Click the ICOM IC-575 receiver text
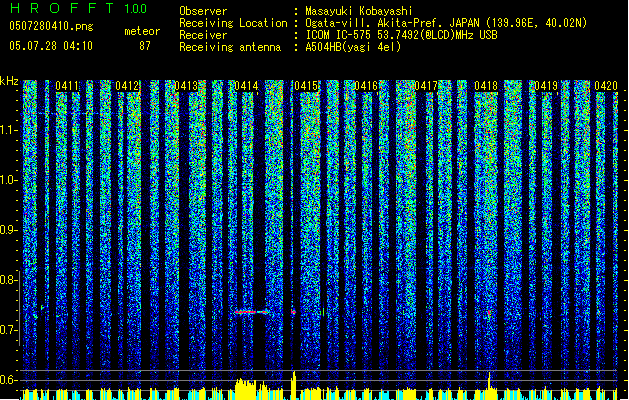 pos(401,35)
